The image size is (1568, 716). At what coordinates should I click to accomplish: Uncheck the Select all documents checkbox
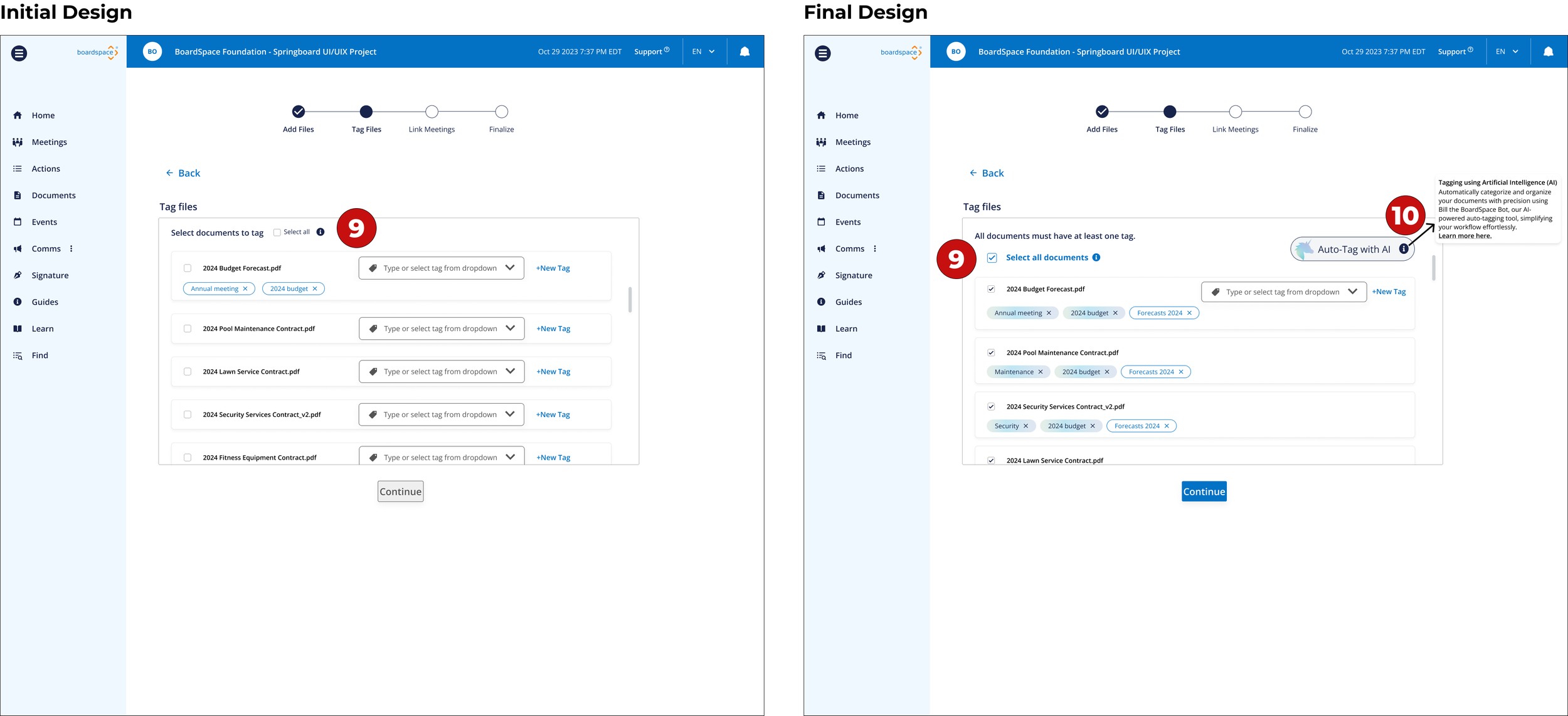click(992, 258)
